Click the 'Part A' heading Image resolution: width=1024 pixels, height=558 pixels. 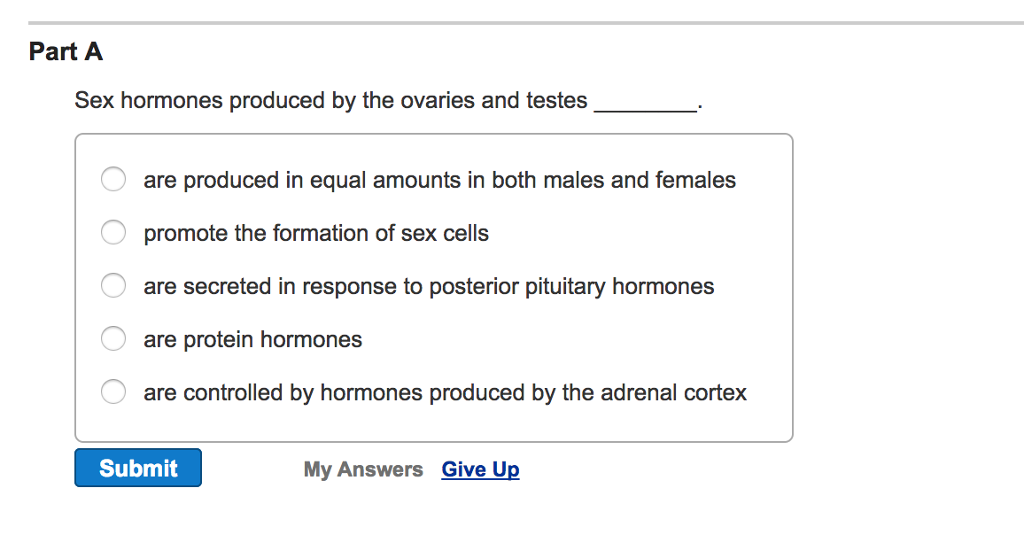click(66, 52)
